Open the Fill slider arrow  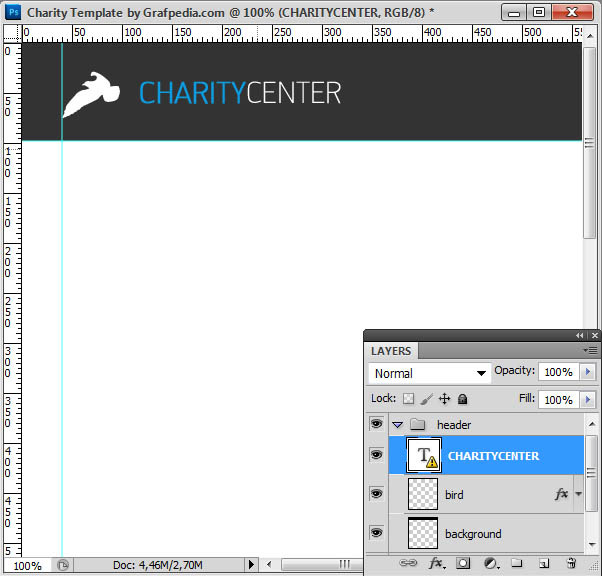pyautogui.click(x=587, y=400)
